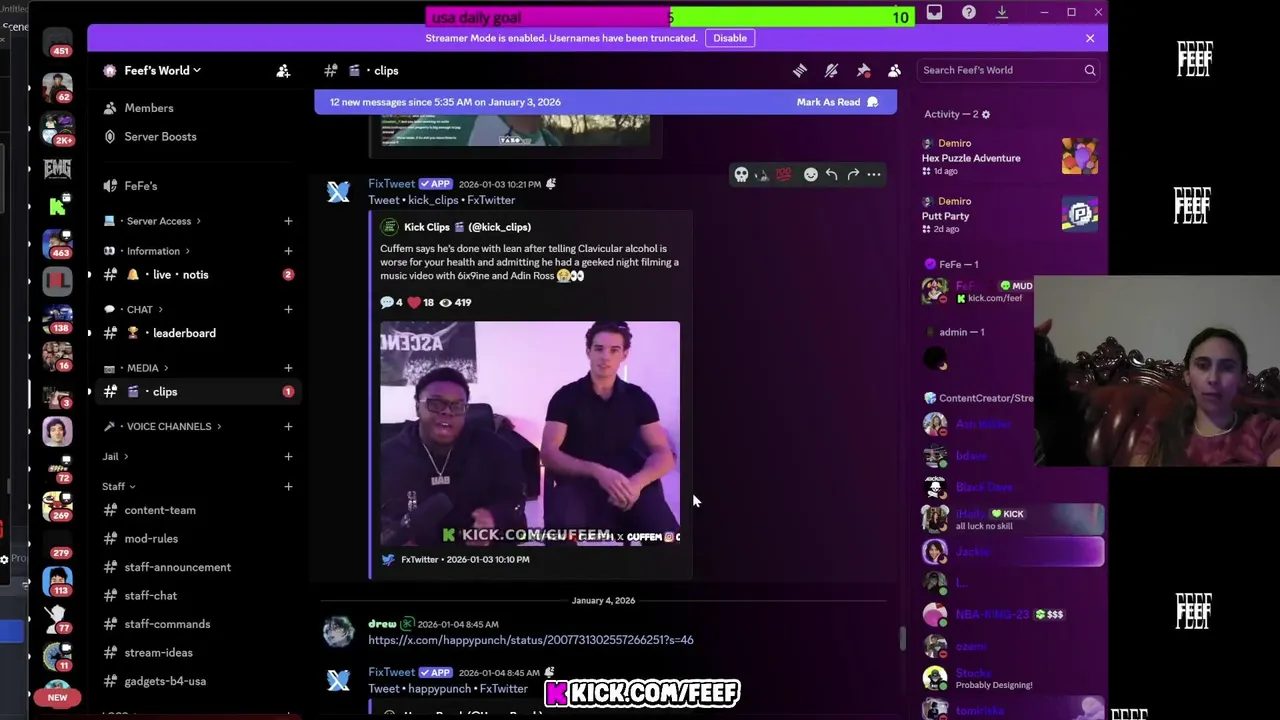Viewport: 1280px width, 720px height.
Task: Open the inbox icon in title bar
Action: [x=934, y=12]
